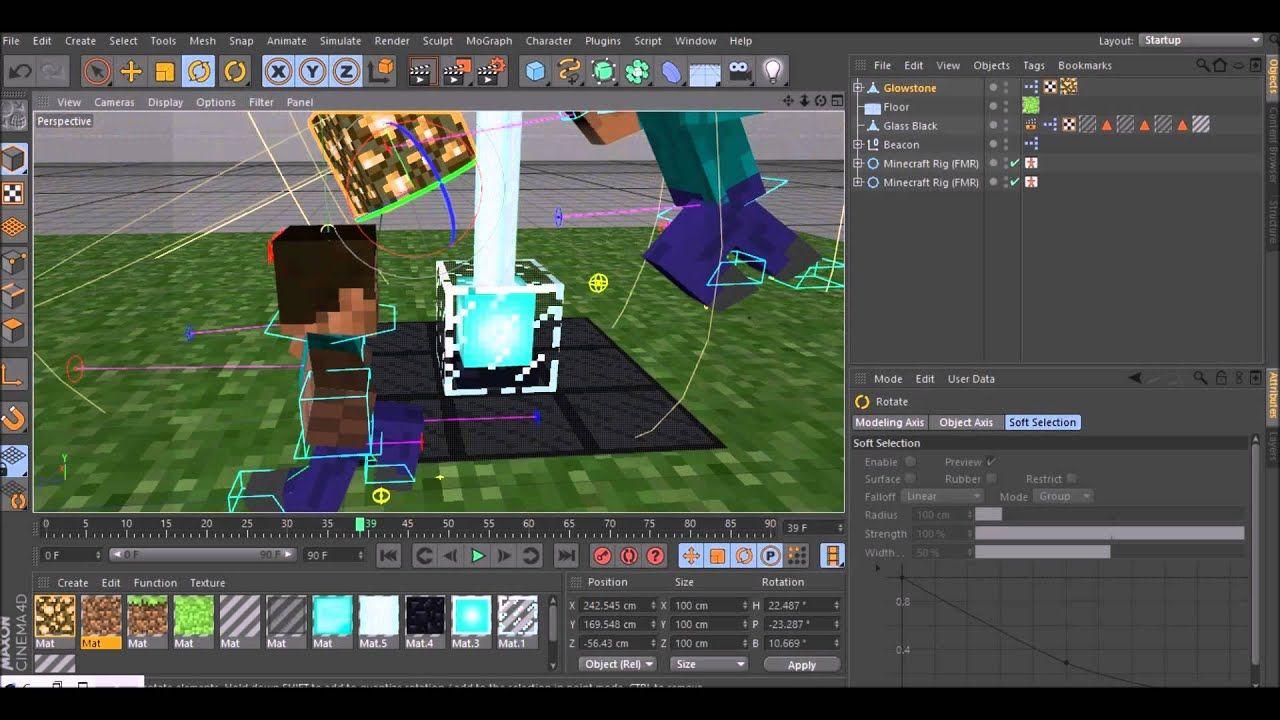Activate the Scale tool
The height and width of the screenshot is (720, 1280).
[x=166, y=71]
